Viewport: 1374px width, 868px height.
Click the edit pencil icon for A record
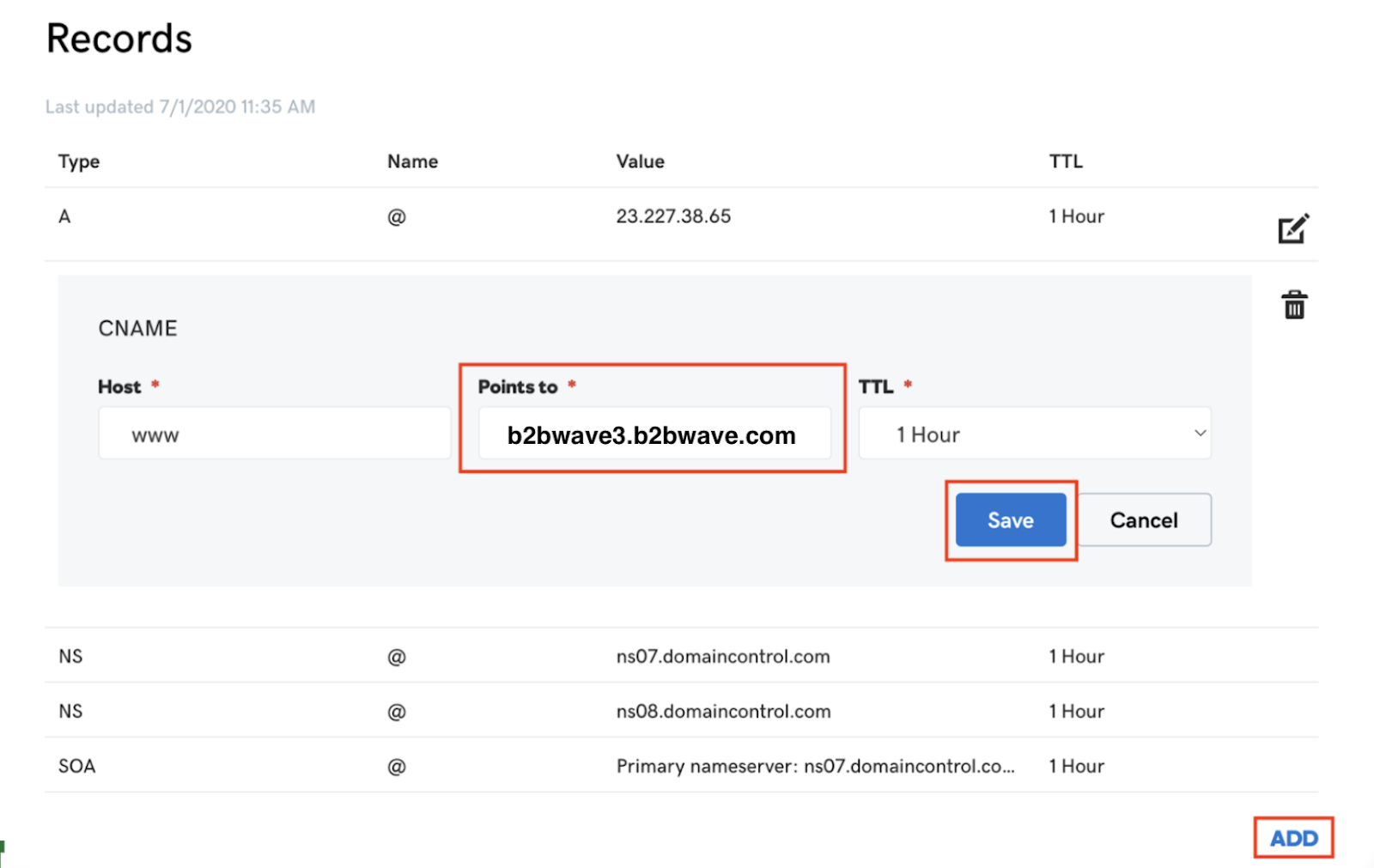(x=1293, y=228)
